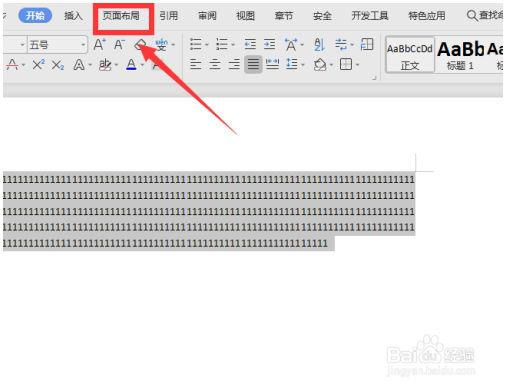Toggle align left button

click(196, 64)
